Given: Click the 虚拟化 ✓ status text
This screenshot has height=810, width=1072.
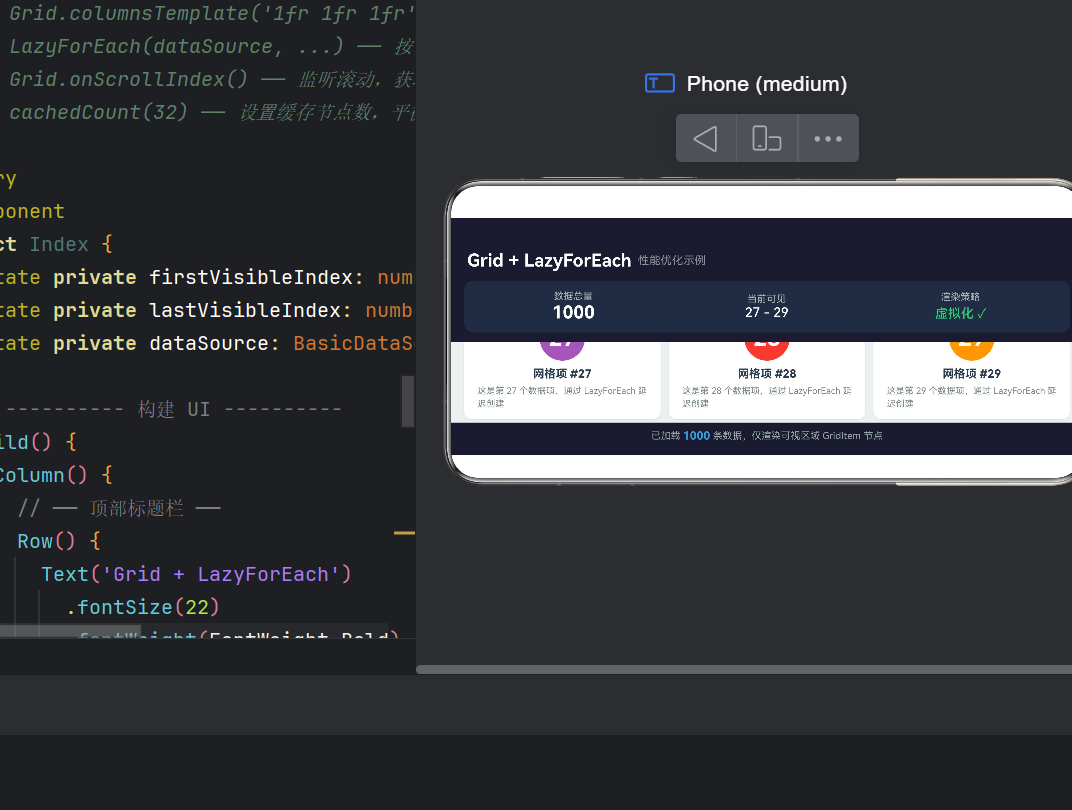Looking at the screenshot, I should (961, 313).
